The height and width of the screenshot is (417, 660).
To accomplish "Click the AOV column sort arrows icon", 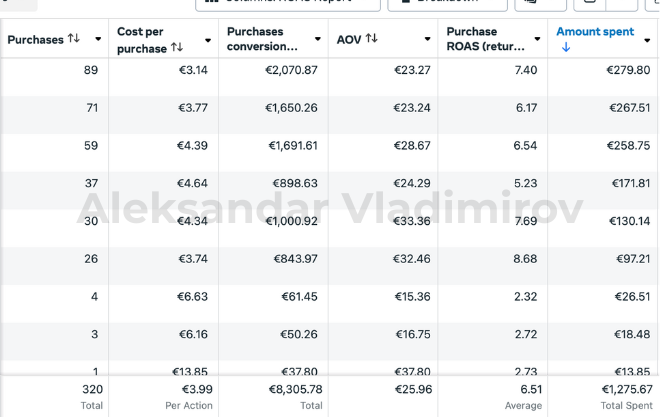I will 371,39.
